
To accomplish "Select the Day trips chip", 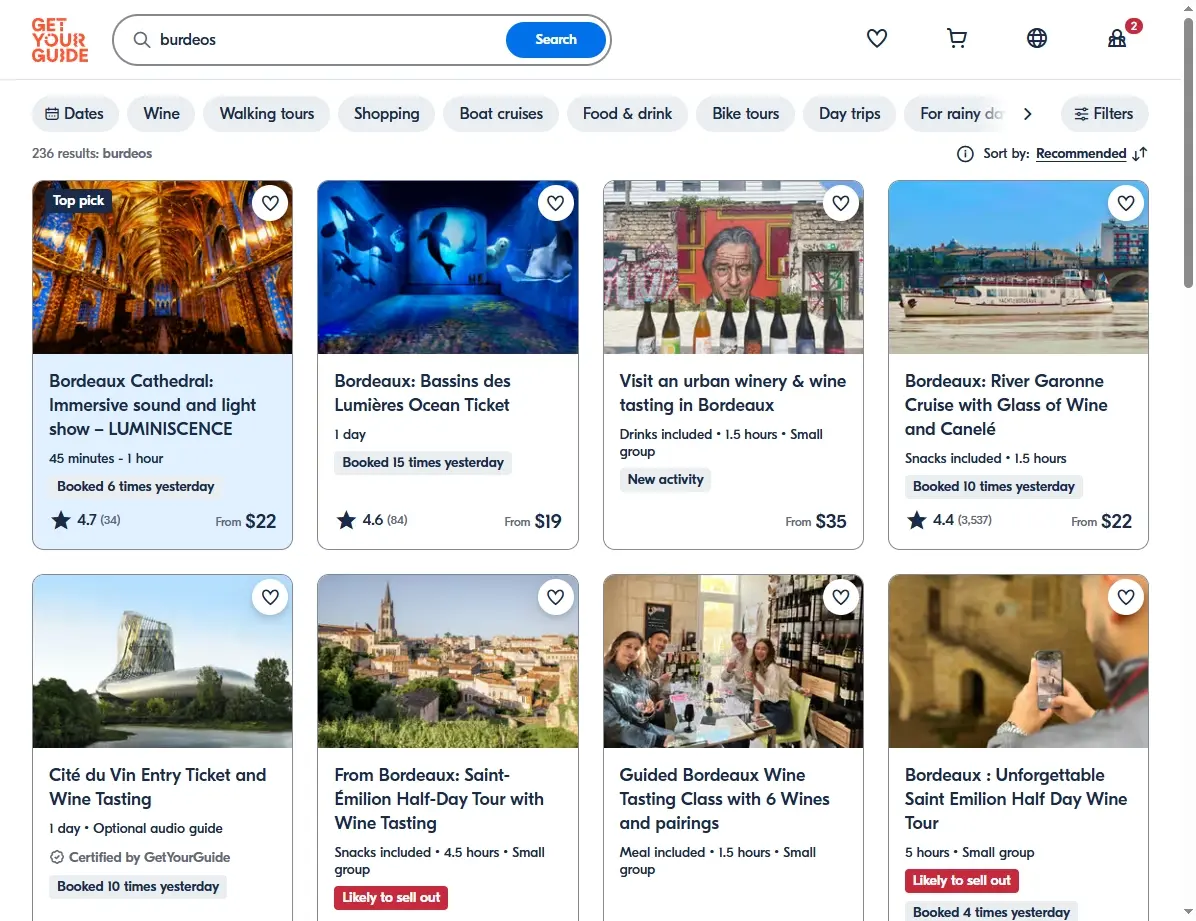I will pos(850,114).
